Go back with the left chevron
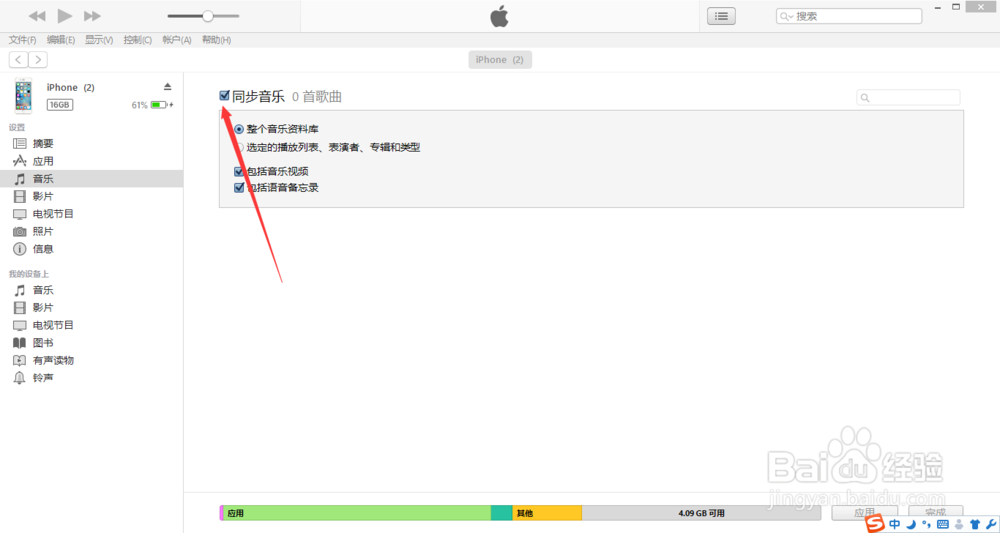This screenshot has width=1000, height=533. (x=18, y=60)
